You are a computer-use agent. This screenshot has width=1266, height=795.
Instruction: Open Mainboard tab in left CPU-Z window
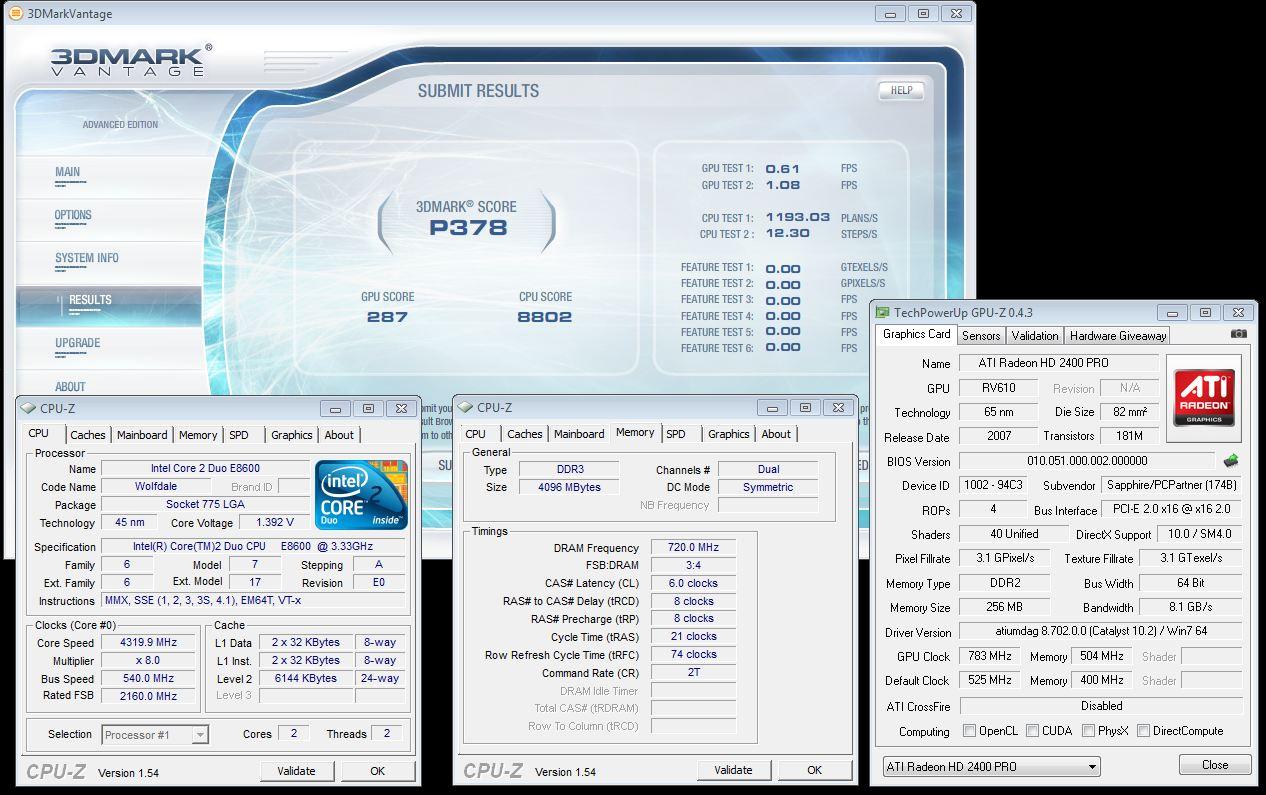point(142,435)
